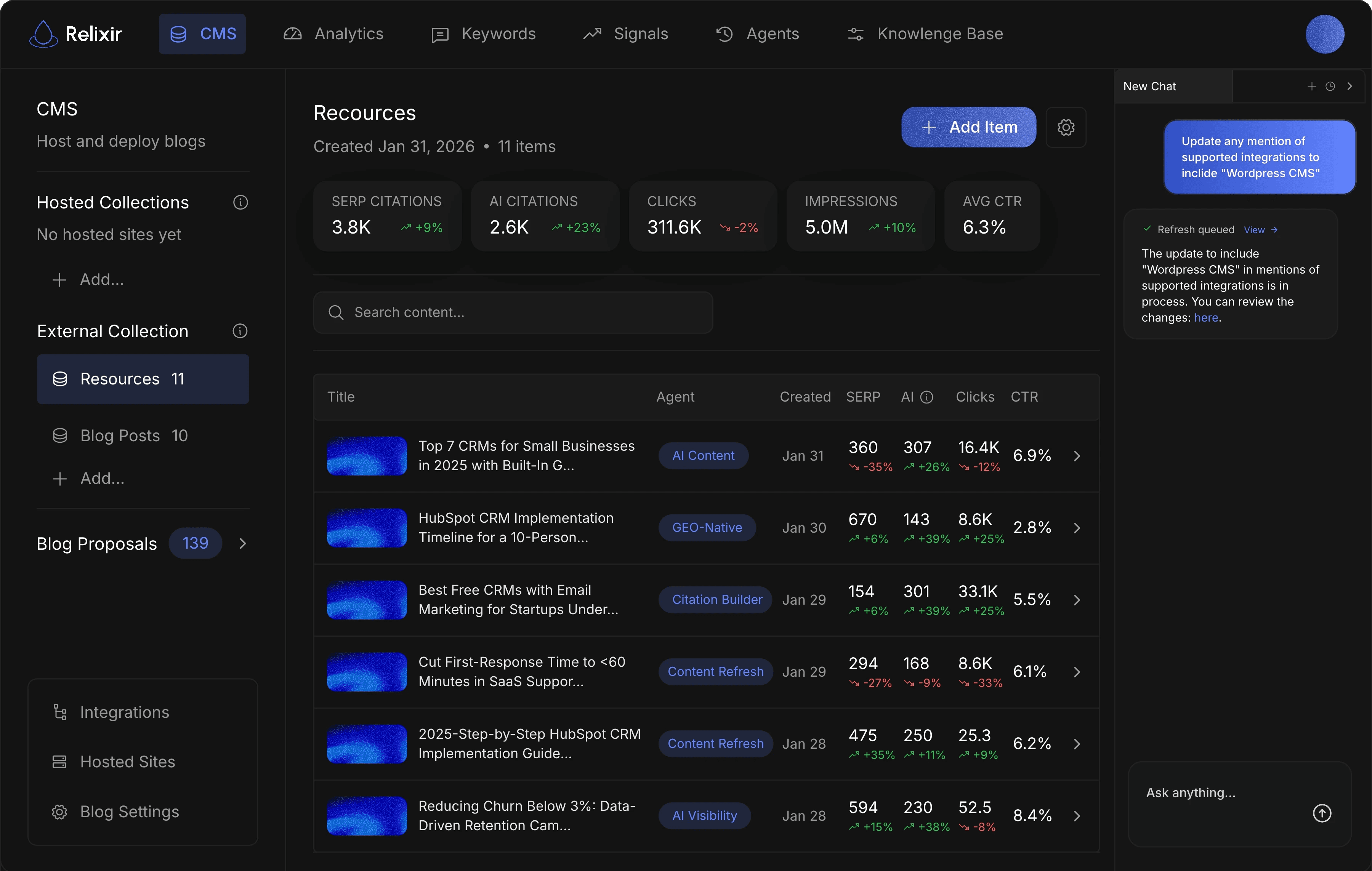Image resolution: width=1372 pixels, height=871 pixels.
Task: Click the settings gear beside Add Item
Action: (x=1066, y=127)
